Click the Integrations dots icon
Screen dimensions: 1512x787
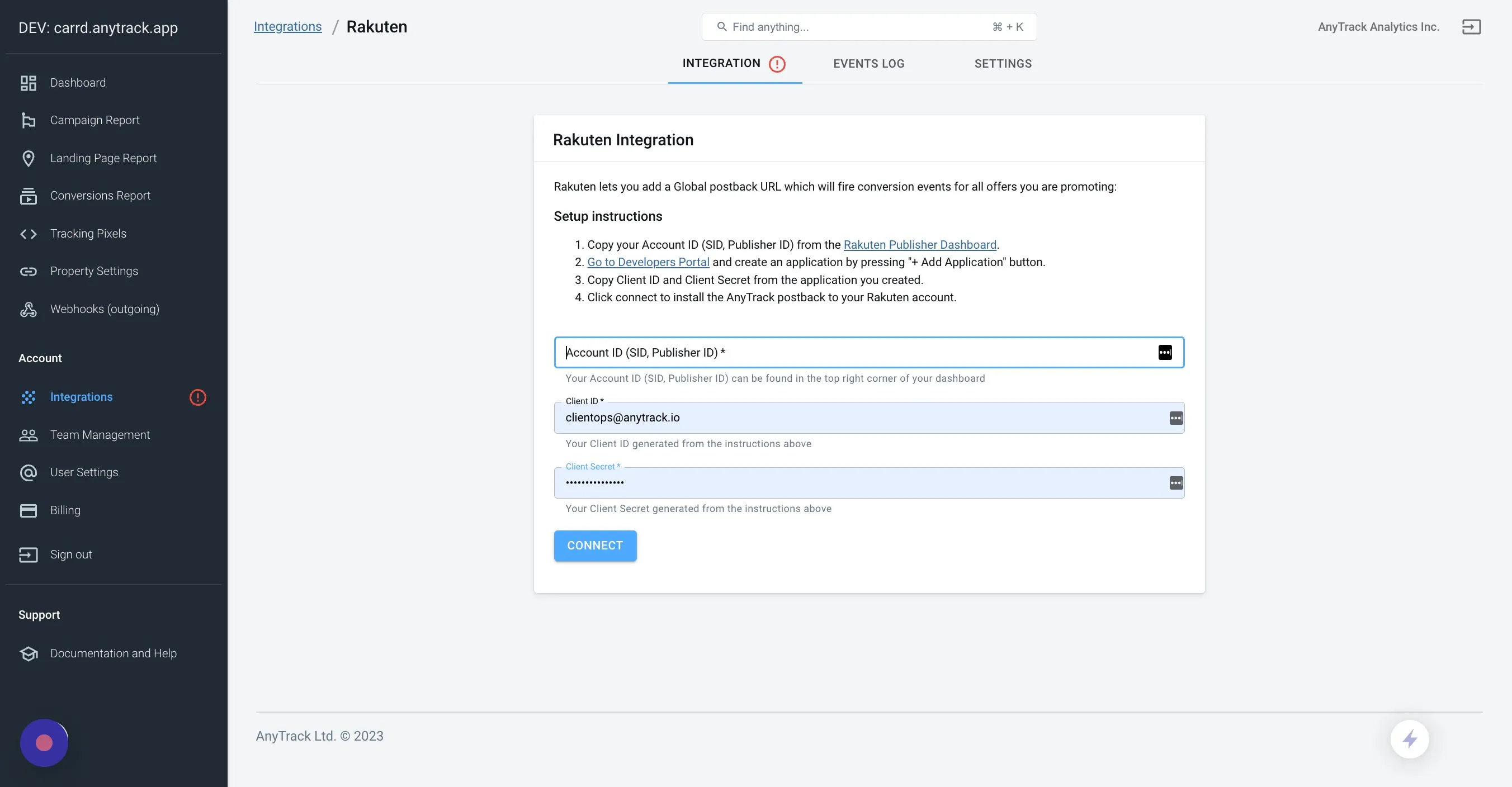(x=28, y=397)
